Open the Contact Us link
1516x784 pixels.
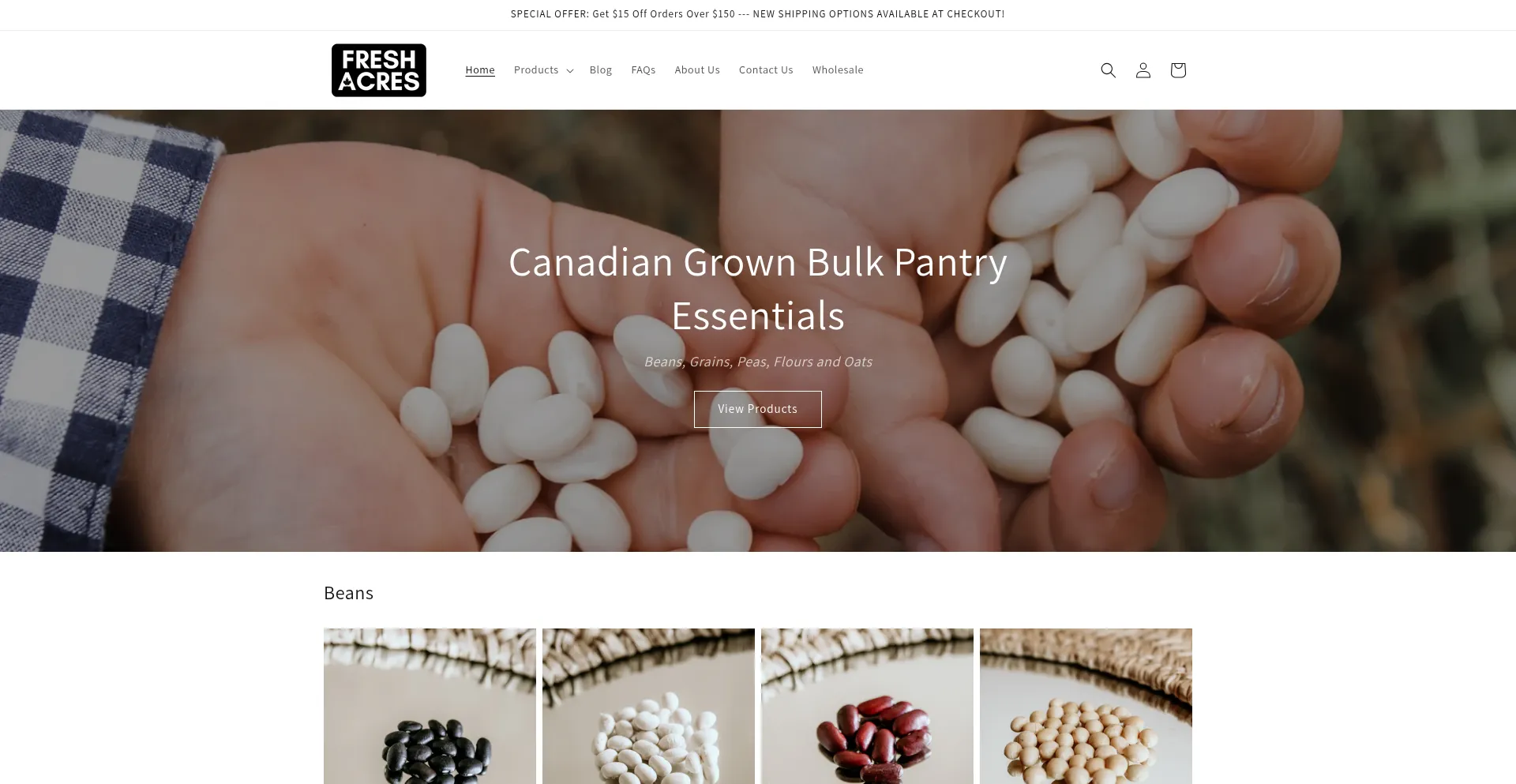[766, 70]
